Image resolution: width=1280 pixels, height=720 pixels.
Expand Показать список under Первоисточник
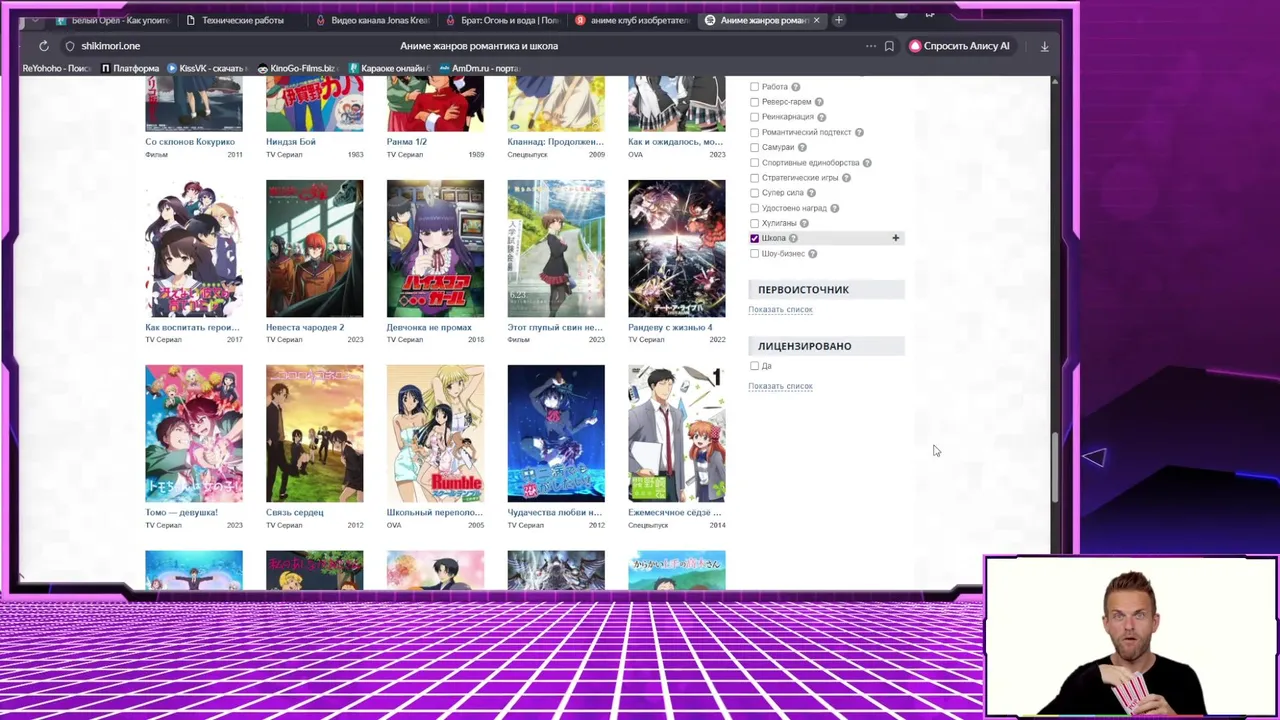click(x=780, y=310)
